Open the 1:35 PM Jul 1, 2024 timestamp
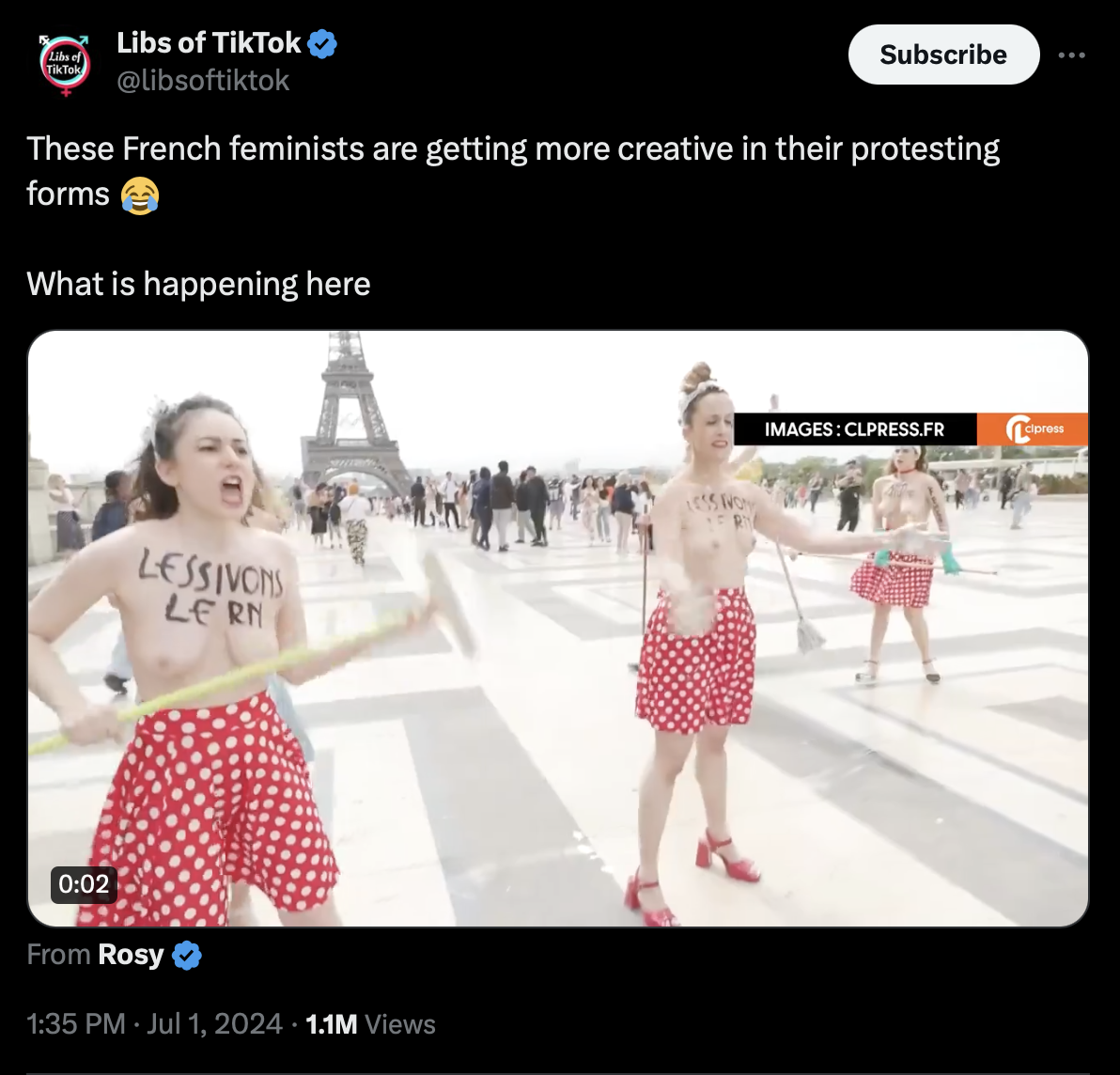The image size is (1120, 1075). [x=154, y=1023]
